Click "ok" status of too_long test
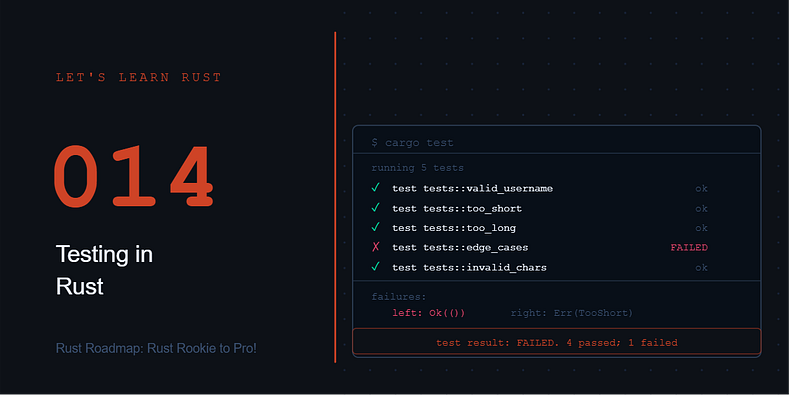800x406 pixels. click(x=702, y=228)
